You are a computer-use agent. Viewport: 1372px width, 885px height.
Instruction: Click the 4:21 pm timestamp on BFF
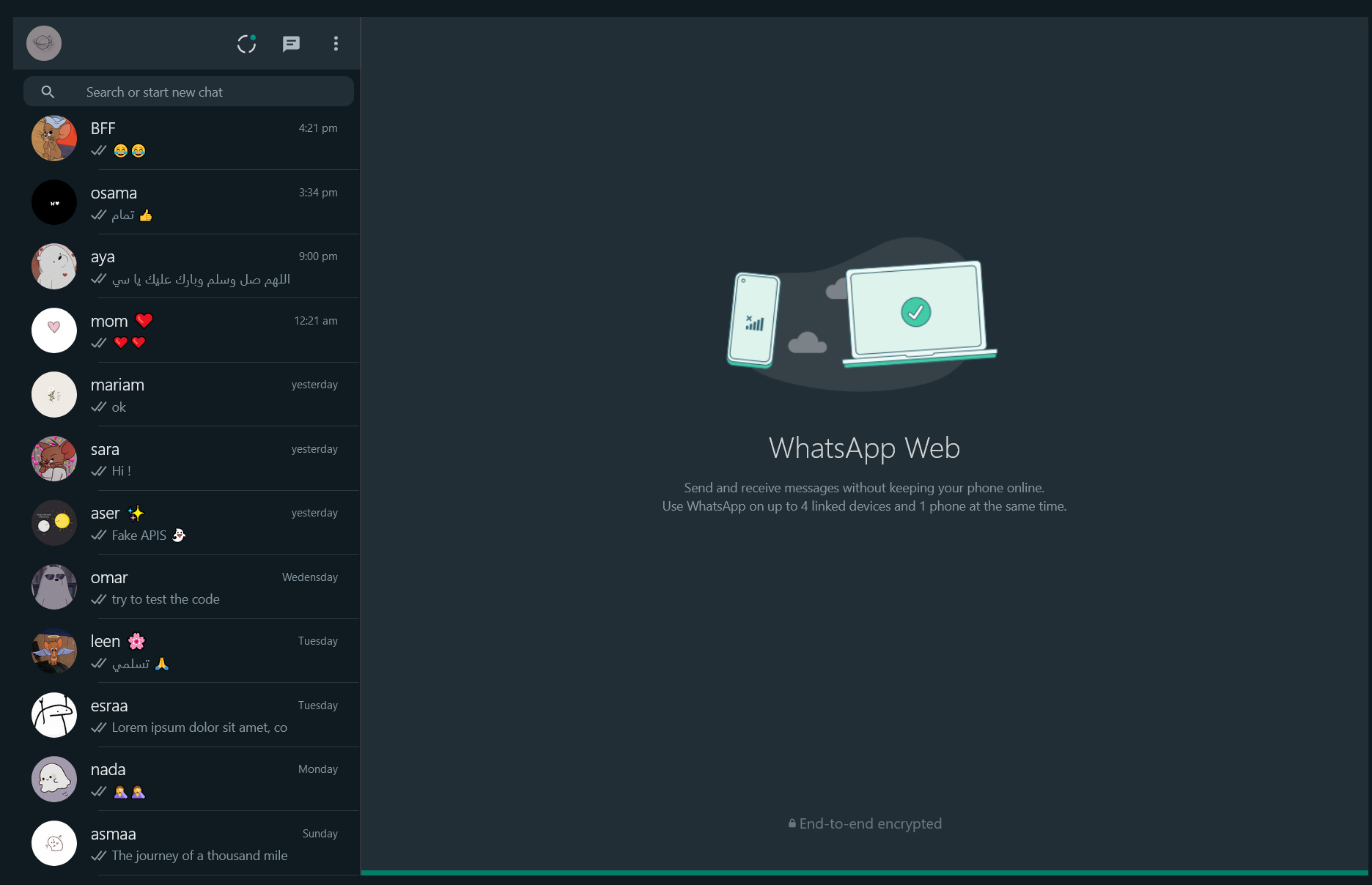point(318,128)
